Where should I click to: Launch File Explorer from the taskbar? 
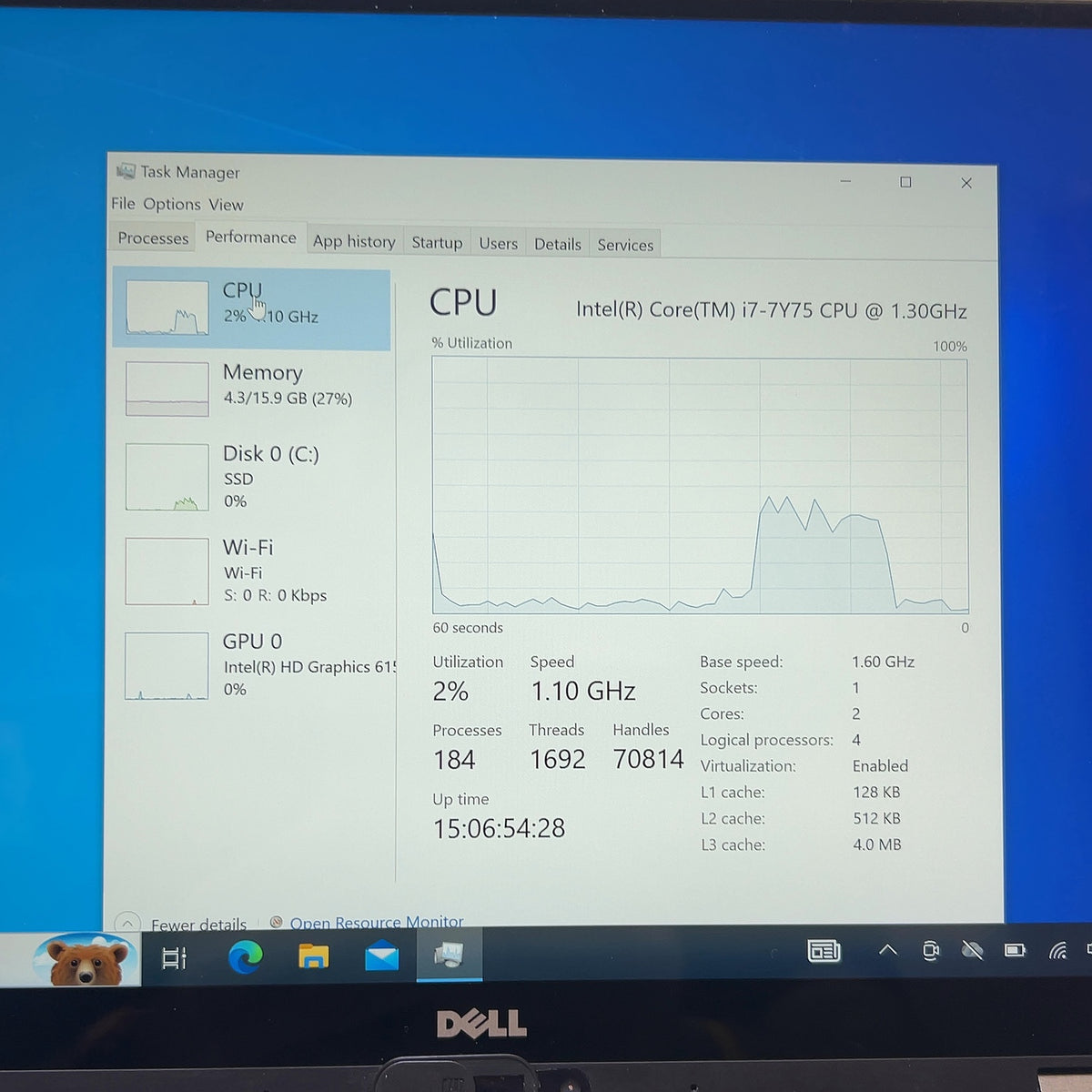(313, 956)
